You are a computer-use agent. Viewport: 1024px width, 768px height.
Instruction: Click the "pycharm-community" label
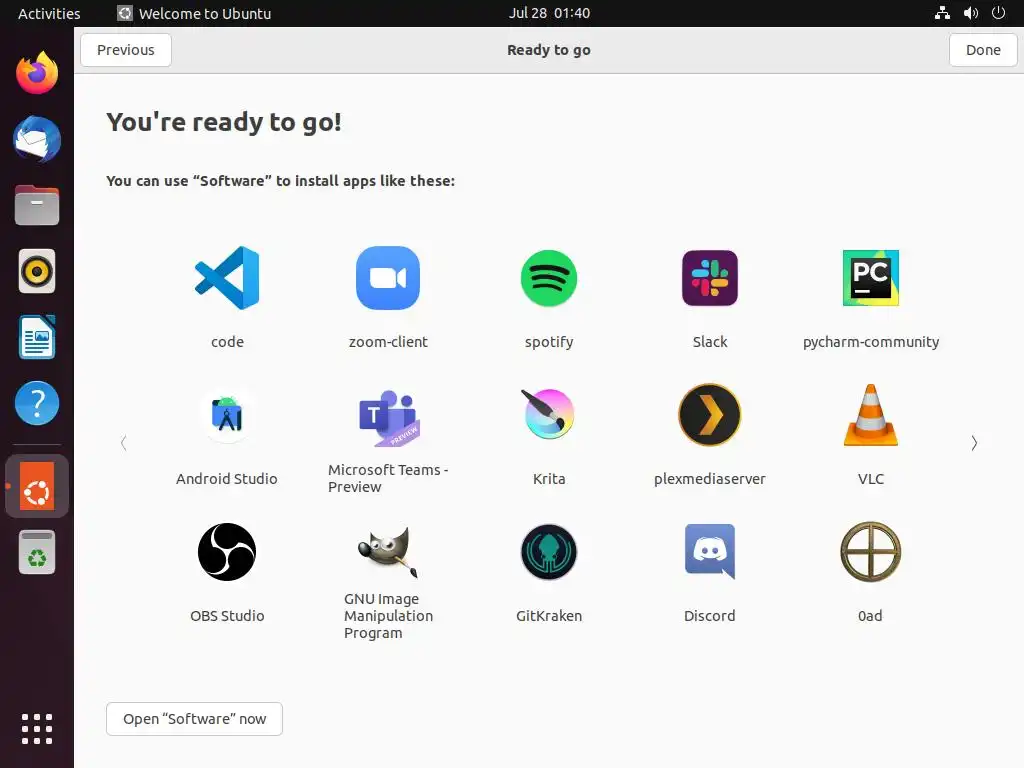[871, 343]
